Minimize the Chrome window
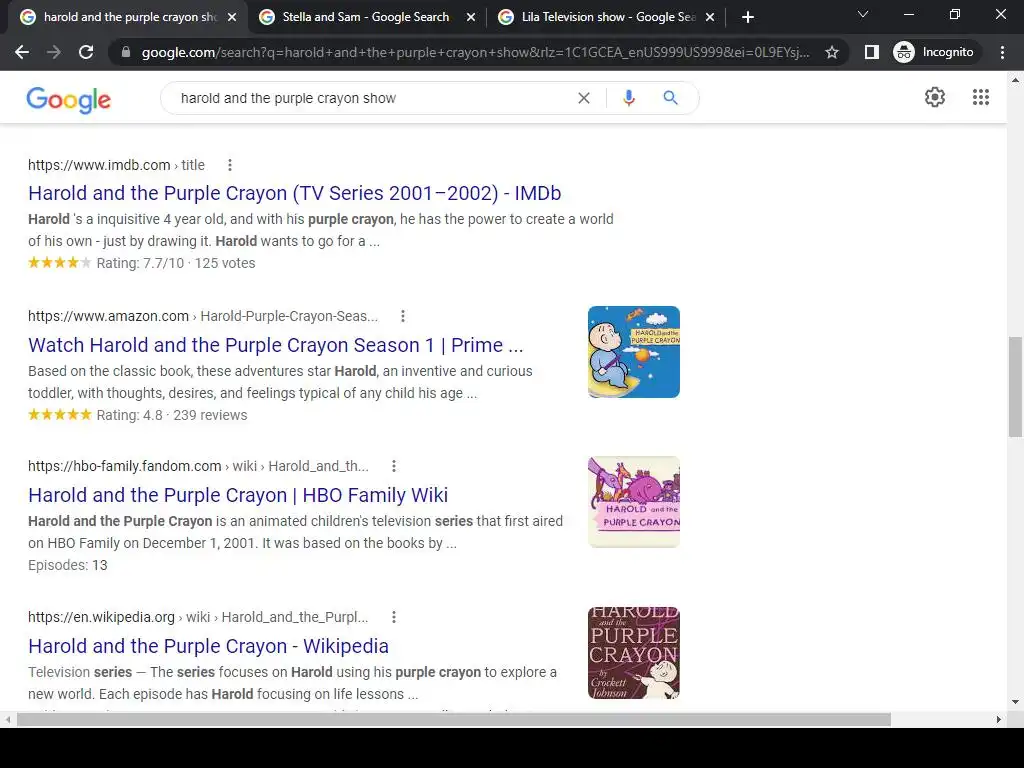This screenshot has height=768, width=1024. pos(908,14)
